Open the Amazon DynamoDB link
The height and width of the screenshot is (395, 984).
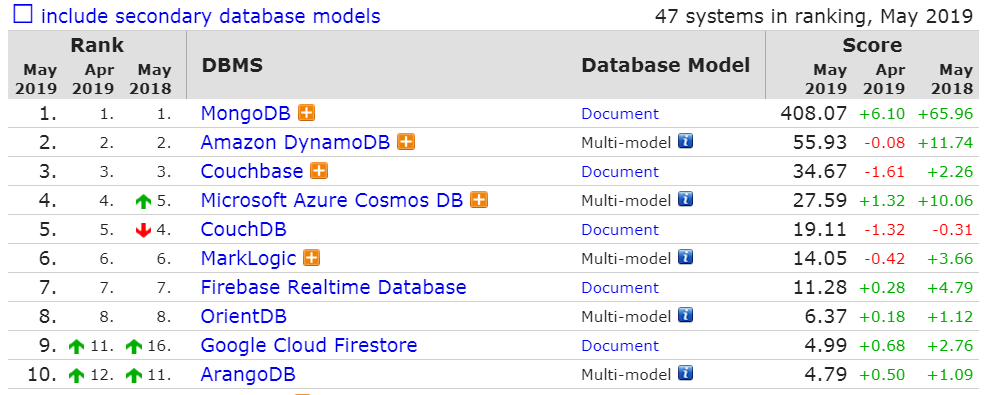point(295,143)
